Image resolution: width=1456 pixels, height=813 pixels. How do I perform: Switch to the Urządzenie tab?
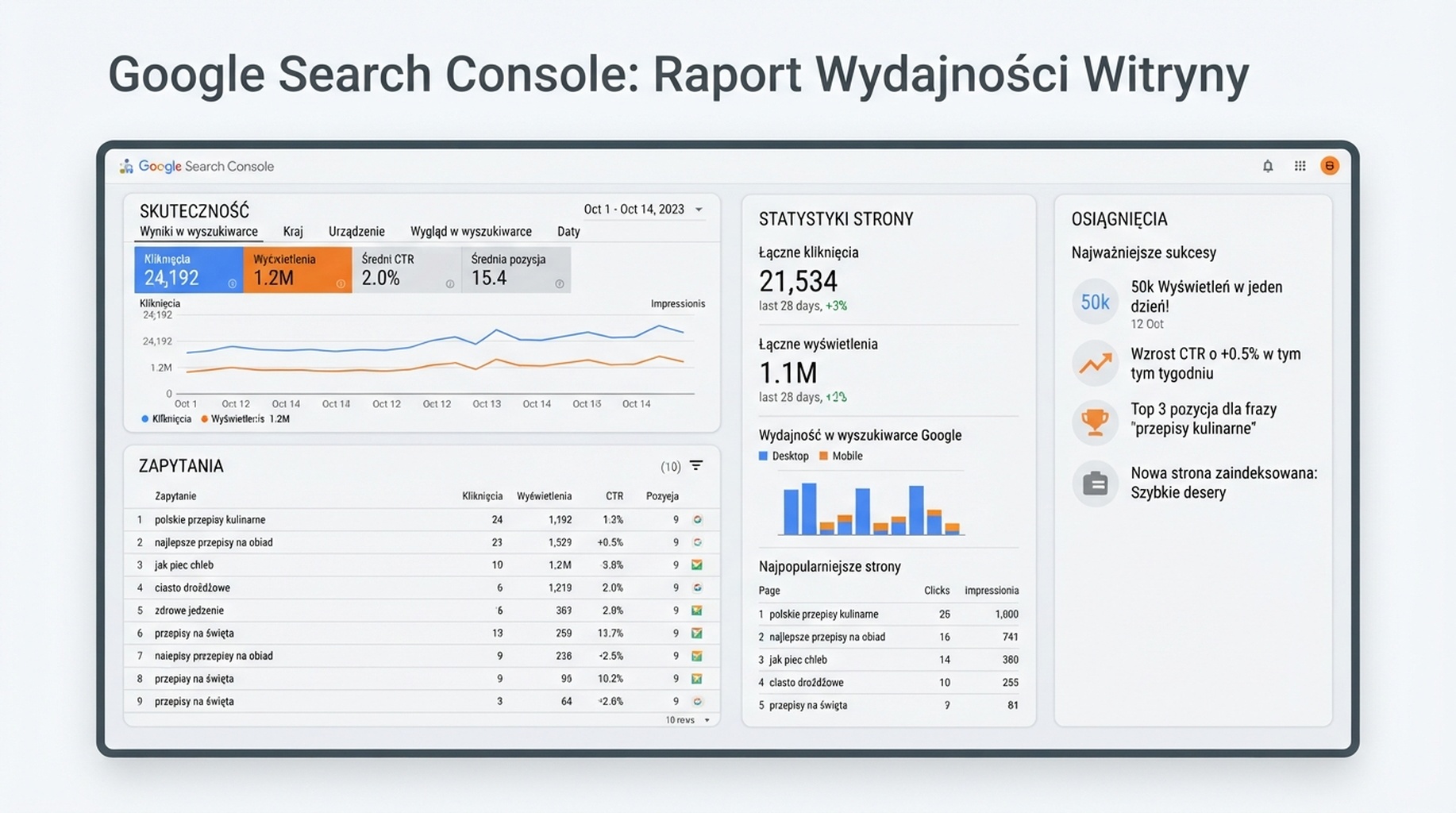pos(356,232)
